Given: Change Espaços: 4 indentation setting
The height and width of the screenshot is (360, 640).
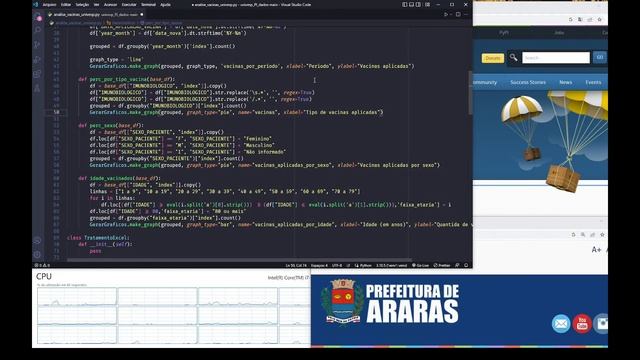Looking at the screenshot, I should pyautogui.click(x=319, y=265).
